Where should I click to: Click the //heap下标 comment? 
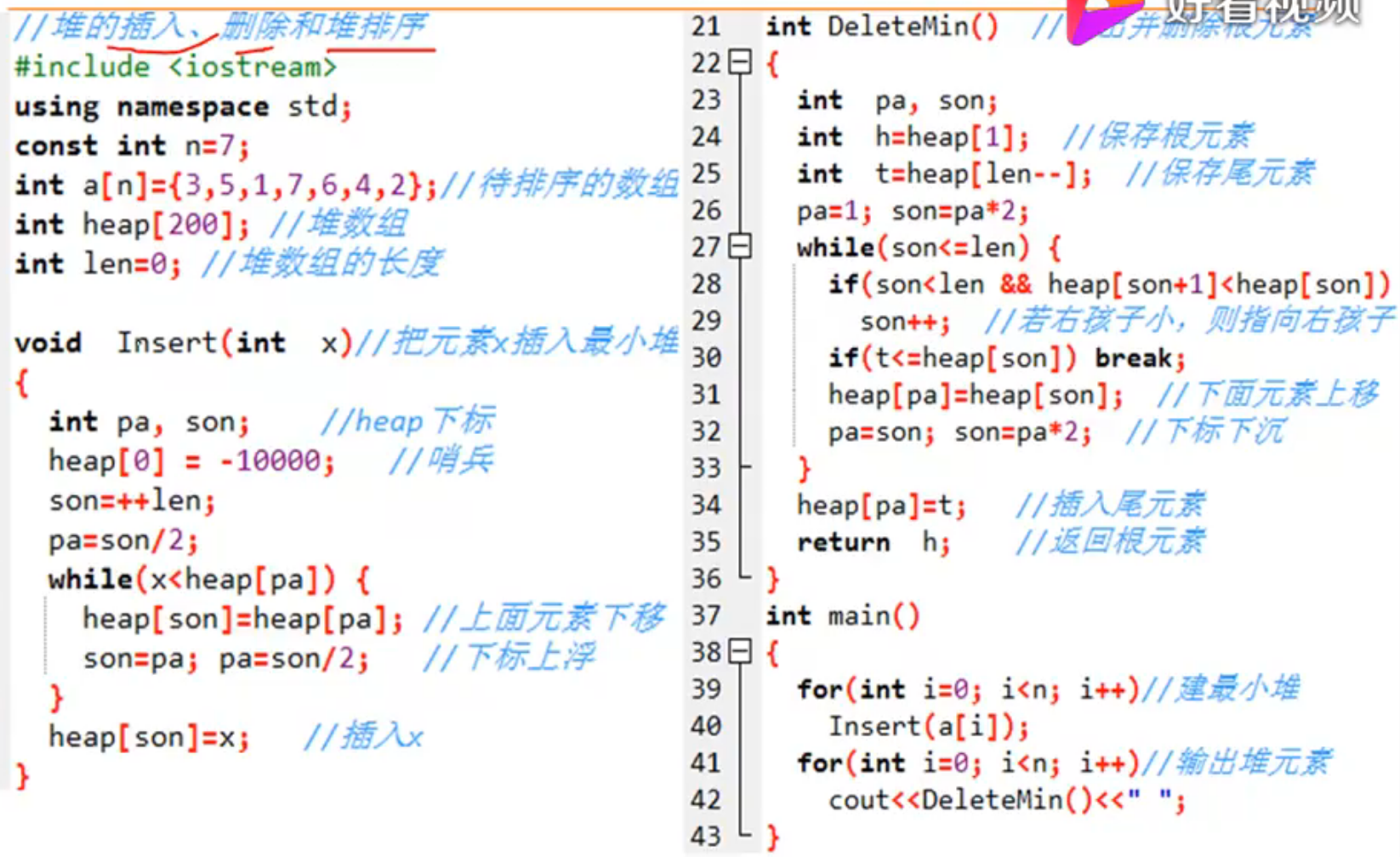407,420
